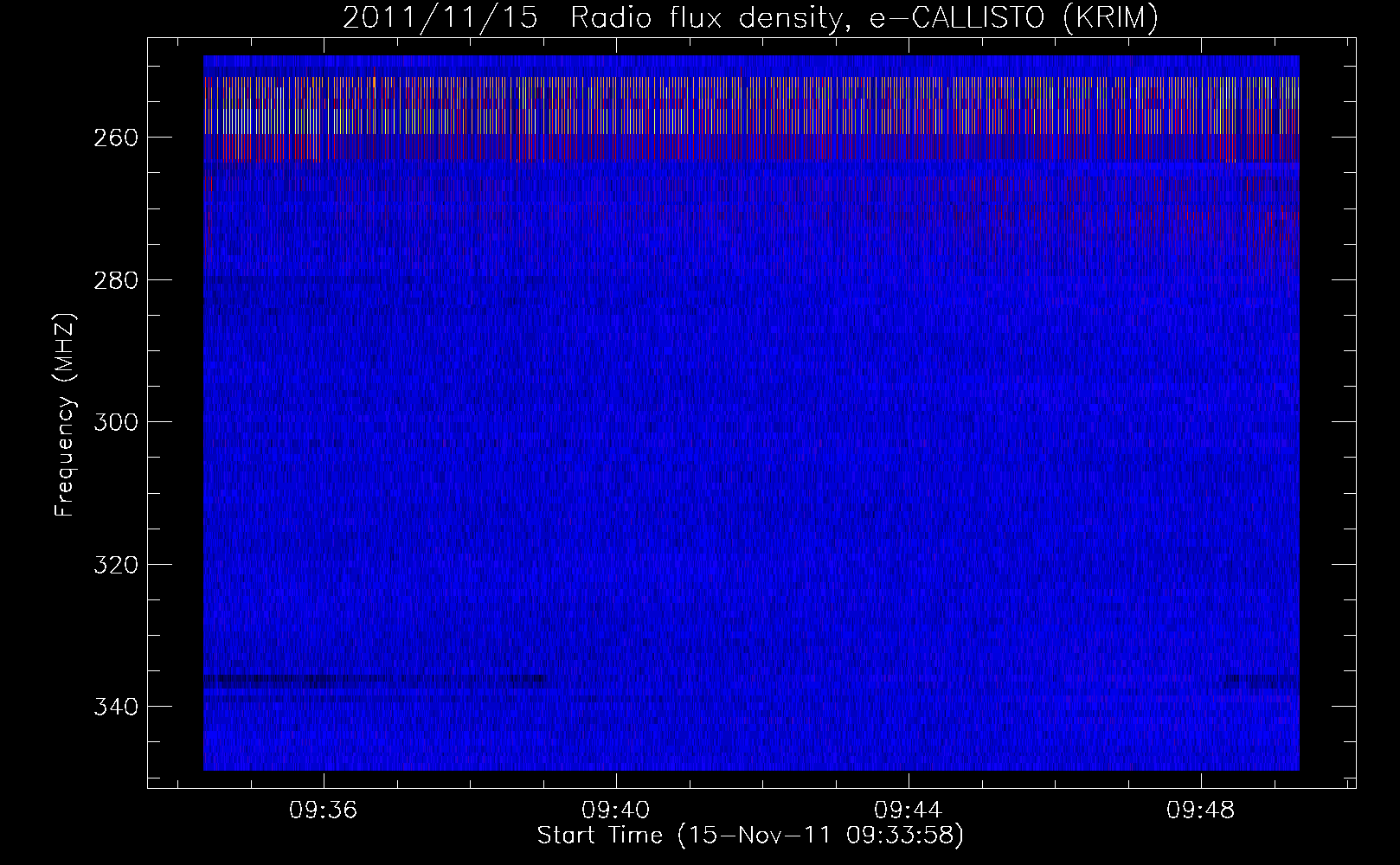Image resolution: width=1400 pixels, height=865 pixels.
Task: Click the plot title e-CALLISTO (KRIM)
Action: 749,18
